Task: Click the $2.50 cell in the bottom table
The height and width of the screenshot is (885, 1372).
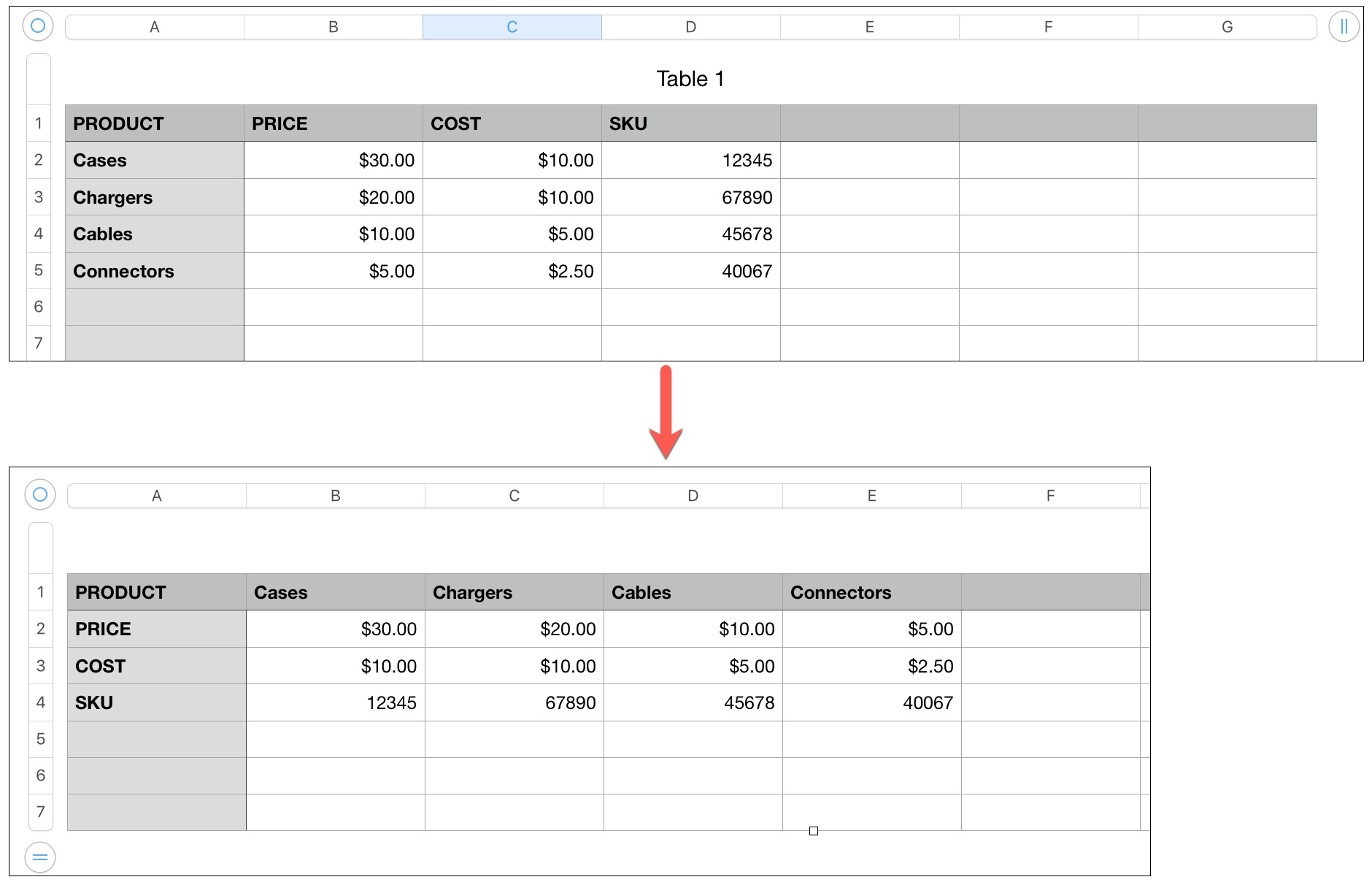Action: [872, 666]
